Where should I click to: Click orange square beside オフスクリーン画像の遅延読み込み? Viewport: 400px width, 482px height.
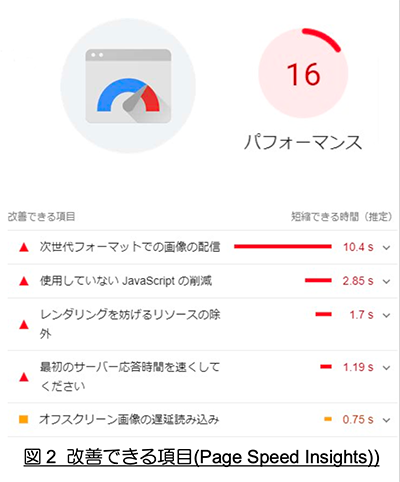(x=24, y=419)
